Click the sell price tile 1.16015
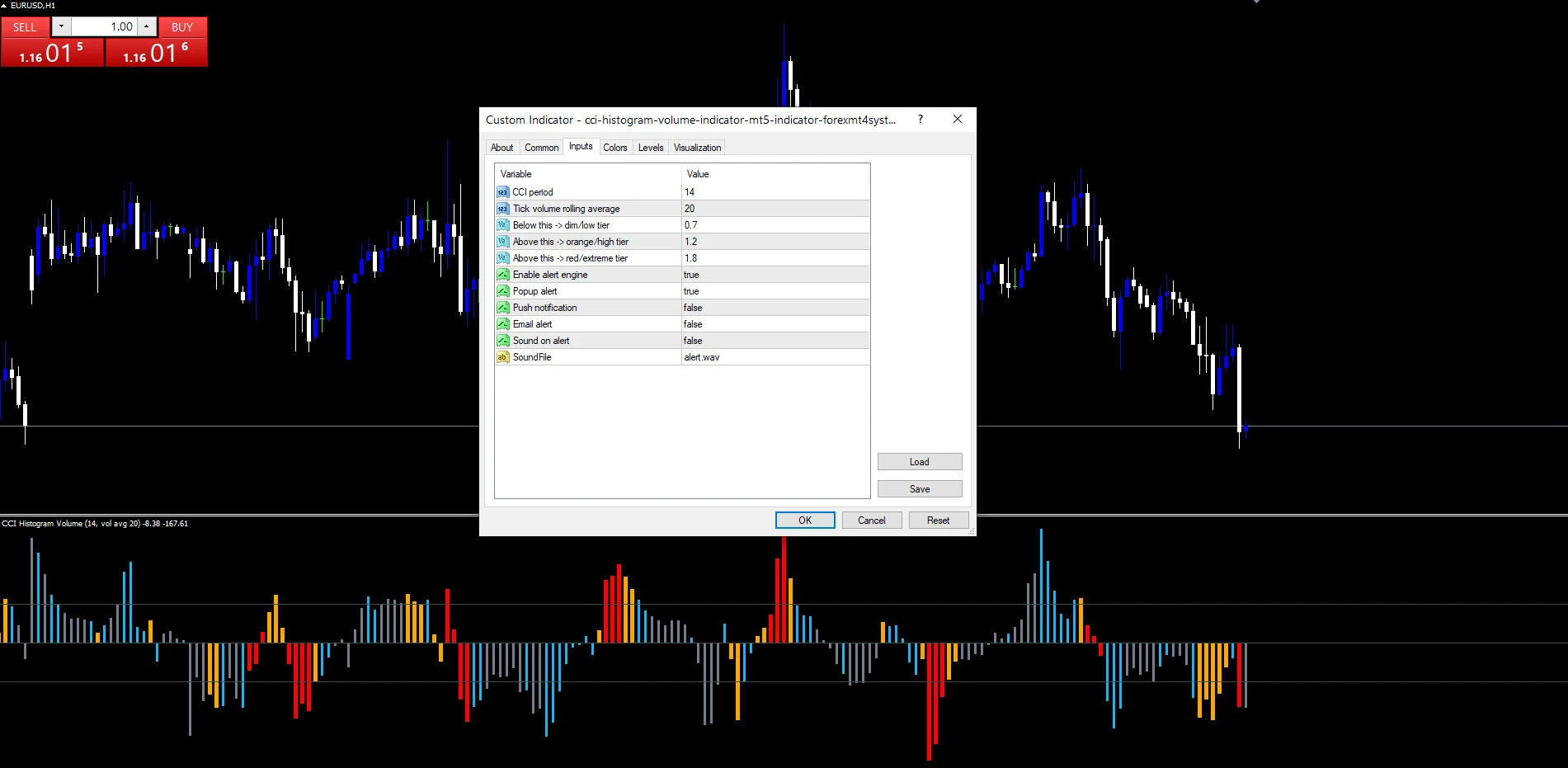 [52, 53]
